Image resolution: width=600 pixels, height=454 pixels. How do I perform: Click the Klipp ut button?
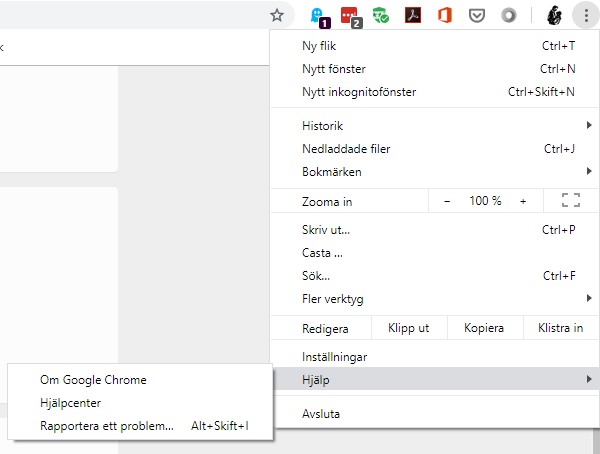click(409, 328)
